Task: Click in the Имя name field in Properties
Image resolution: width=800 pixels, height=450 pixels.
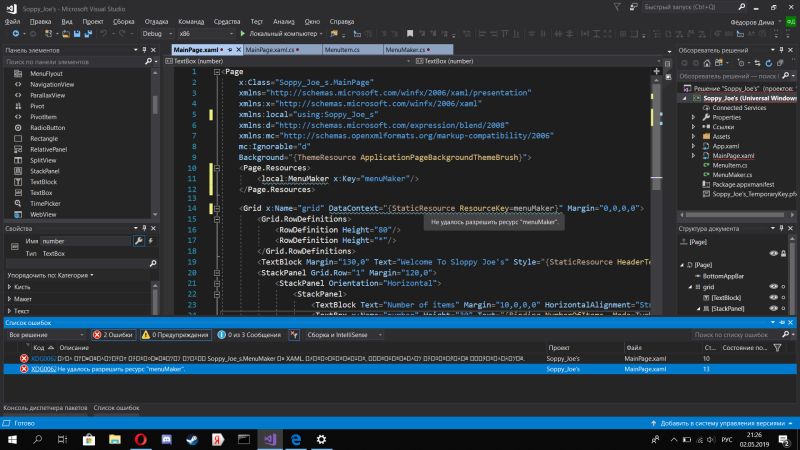Action: [85, 241]
